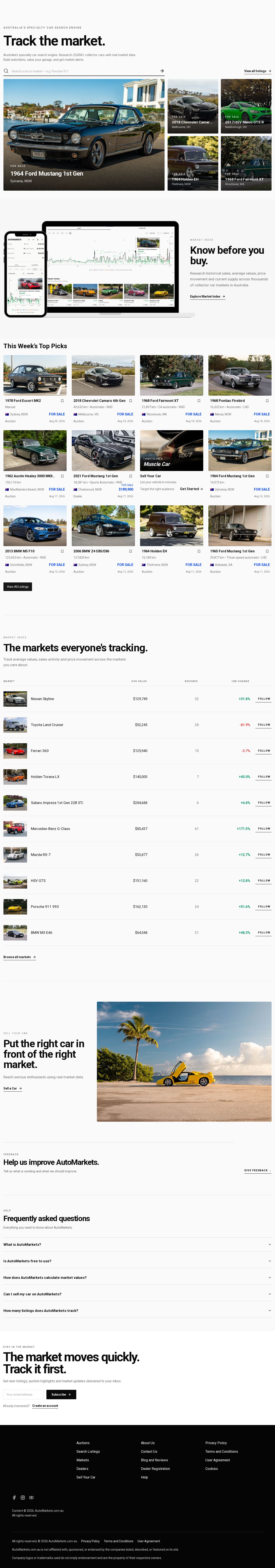Follow the Holden Torana LX market
Image resolution: width=275 pixels, height=1568 pixels.
click(x=263, y=777)
